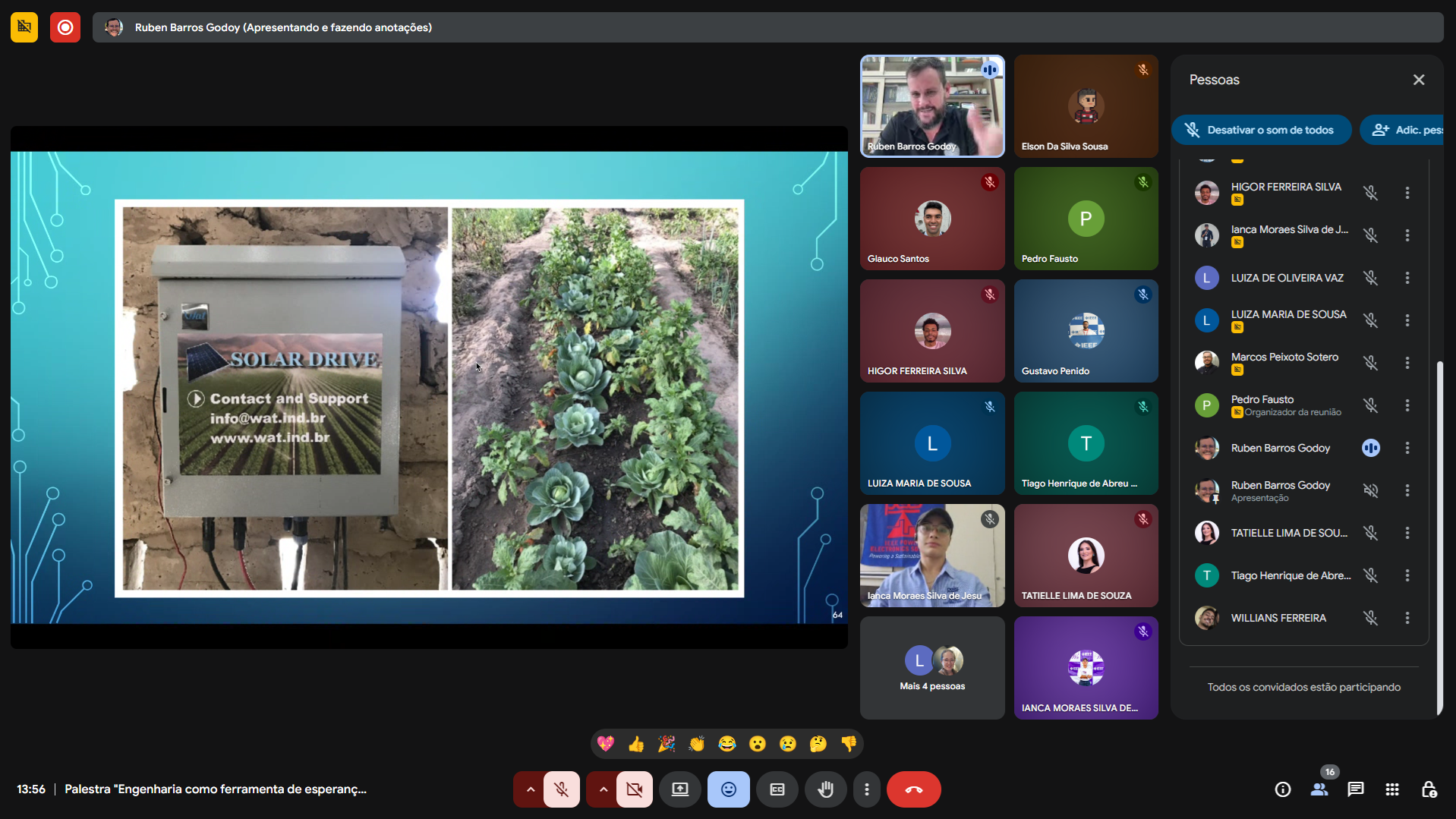
Task: Click Desativar o som de todos
Action: tap(1261, 130)
